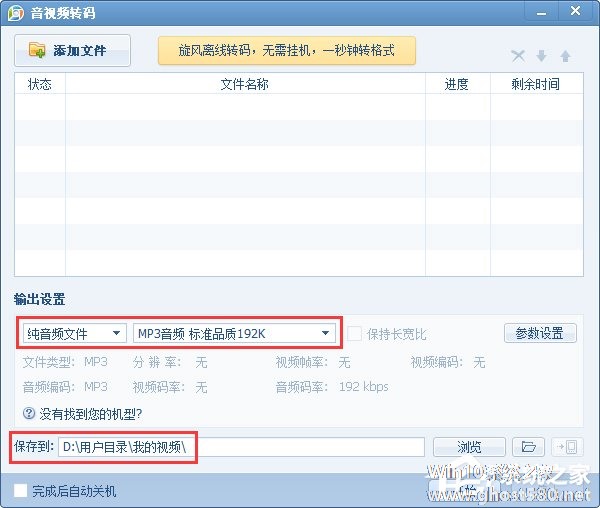Click the yellow 旋风离线转码 banner
This screenshot has height=508, width=600.
click(x=287, y=50)
